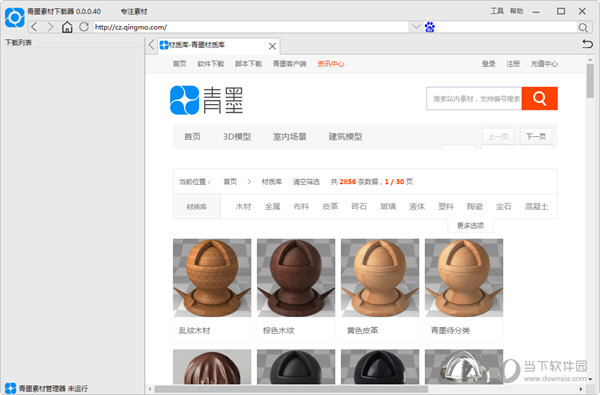Click the site search input field
Screen dimensions: 600x395
click(x=474, y=99)
